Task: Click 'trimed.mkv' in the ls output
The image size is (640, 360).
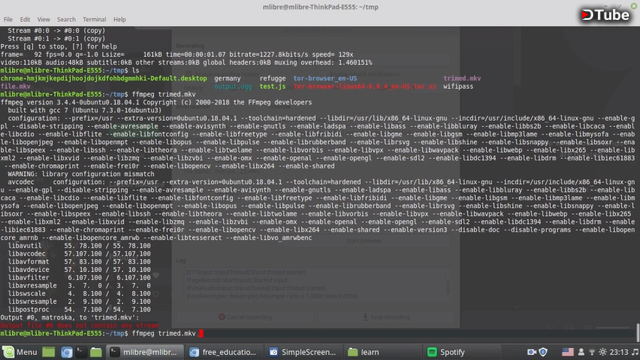Action: point(462,78)
